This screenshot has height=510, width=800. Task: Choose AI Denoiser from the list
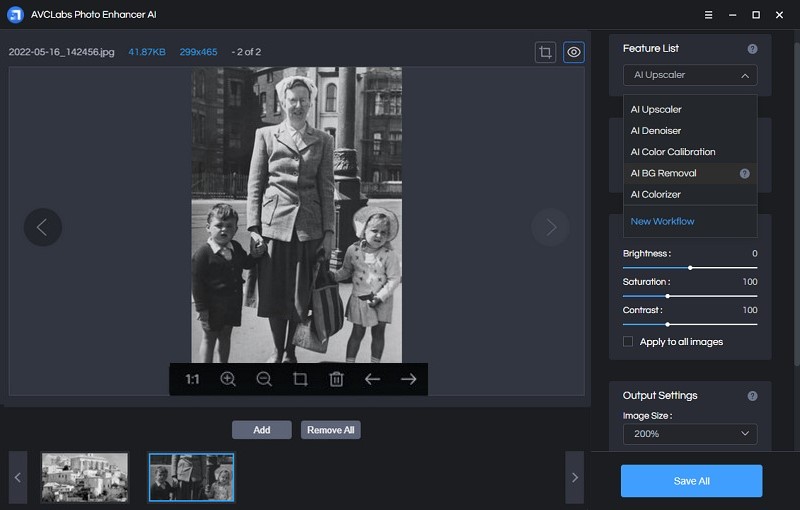click(x=690, y=131)
